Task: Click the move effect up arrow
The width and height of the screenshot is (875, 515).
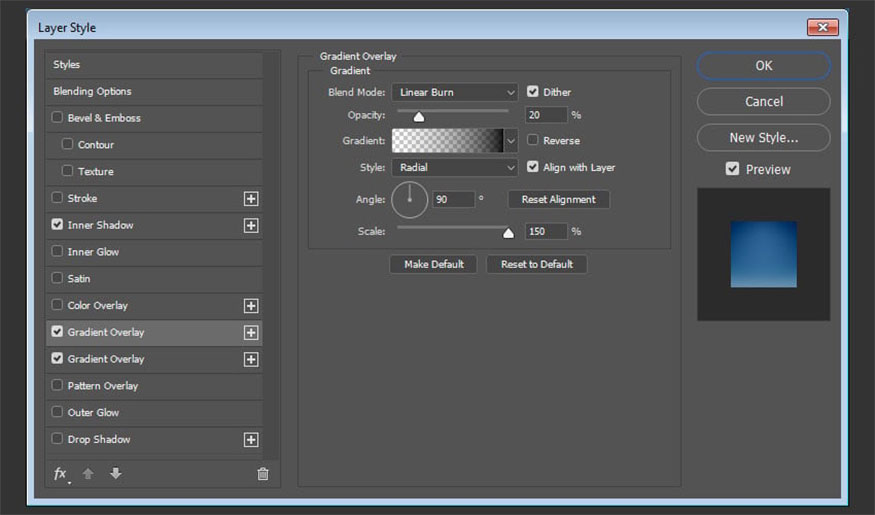Action: coord(88,474)
